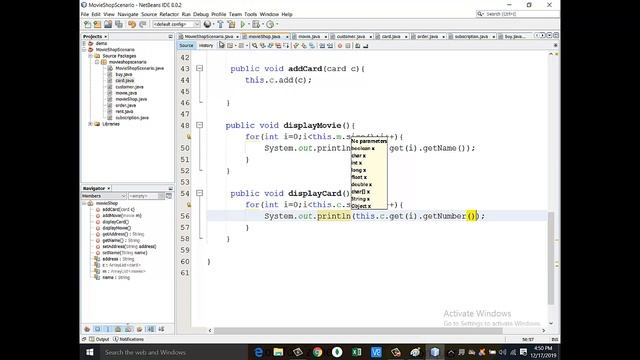Select rent.java in Projects tree
Image resolution: width=640 pixels, height=360 pixels.
point(124,111)
